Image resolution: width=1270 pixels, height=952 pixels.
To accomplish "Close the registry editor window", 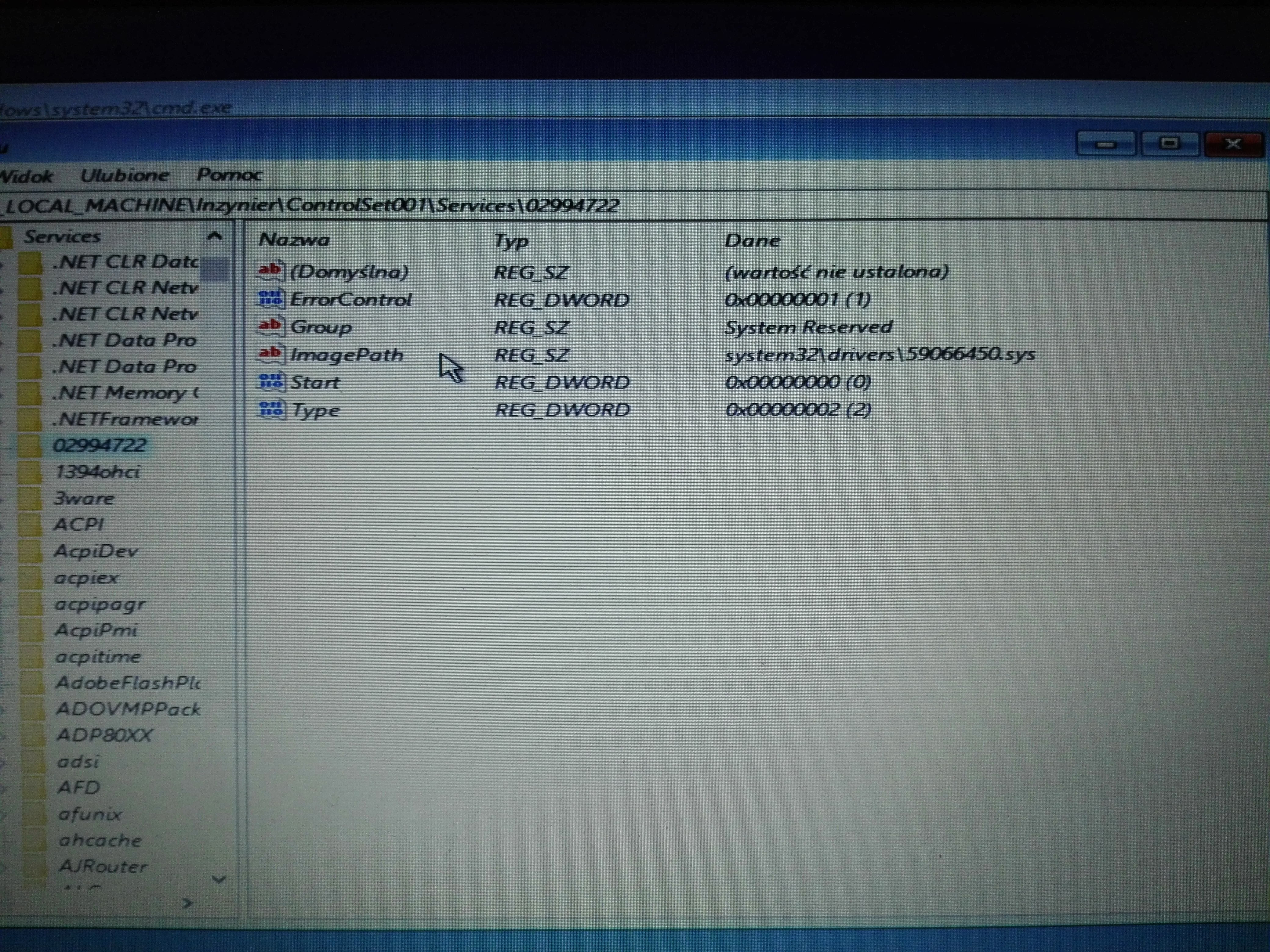I will pos(1234,143).
